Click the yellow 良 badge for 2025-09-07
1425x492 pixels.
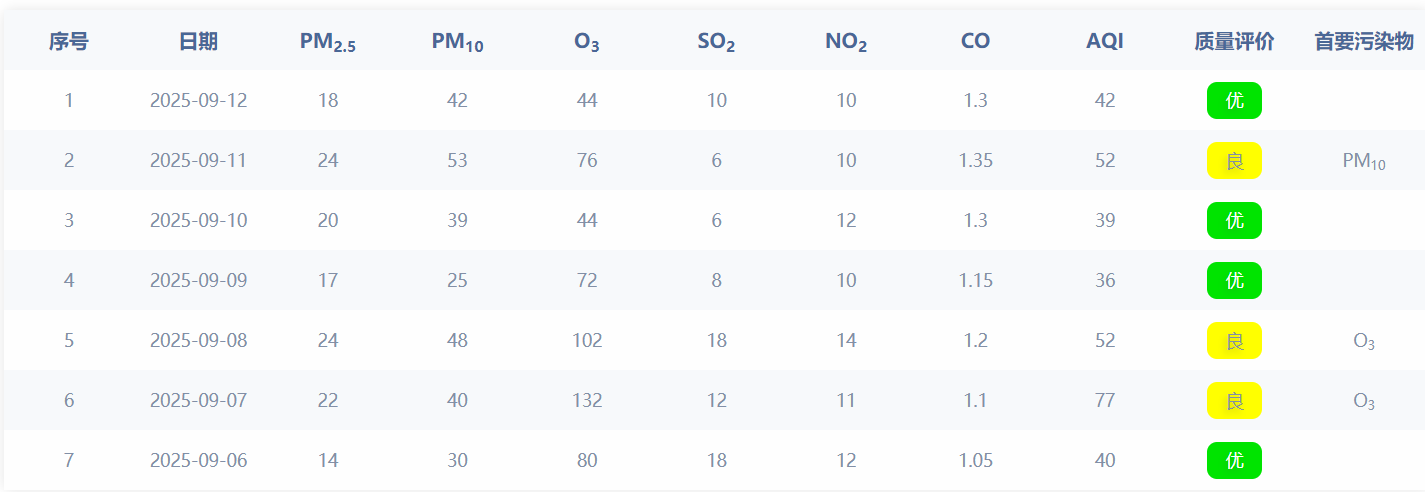(1234, 400)
